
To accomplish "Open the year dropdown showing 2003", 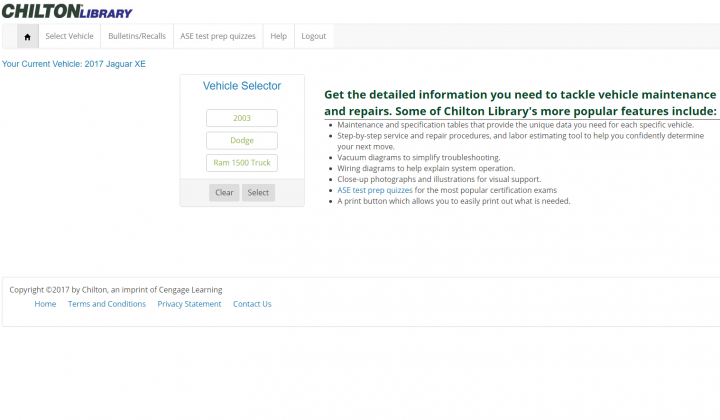I will [x=242, y=118].
